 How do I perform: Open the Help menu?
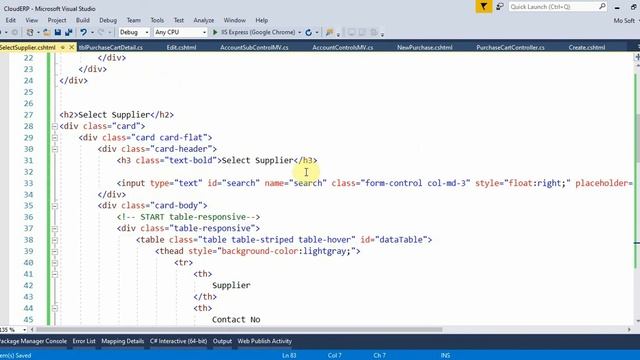(x=262, y=20)
